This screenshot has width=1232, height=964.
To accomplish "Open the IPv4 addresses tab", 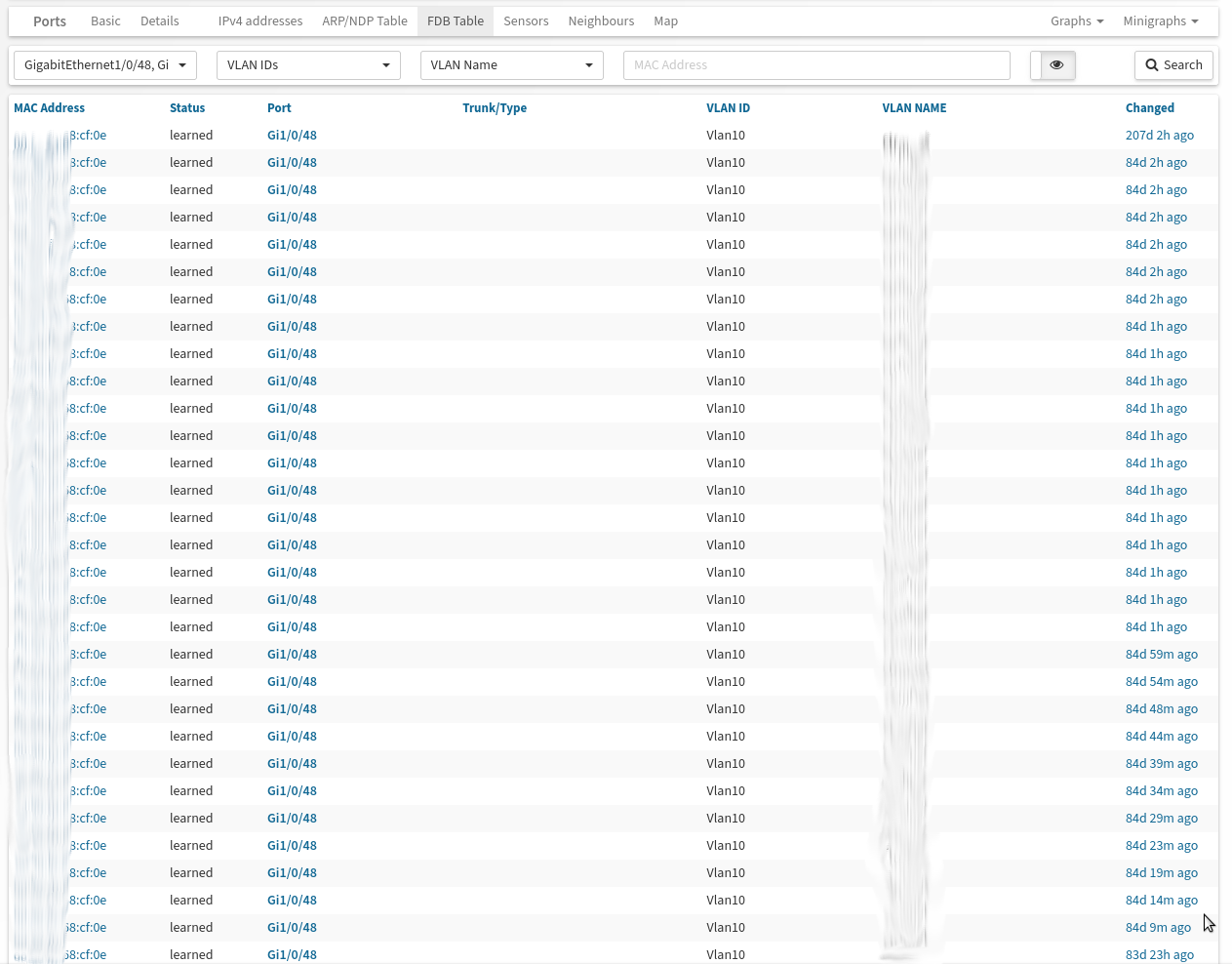I will pos(260,21).
